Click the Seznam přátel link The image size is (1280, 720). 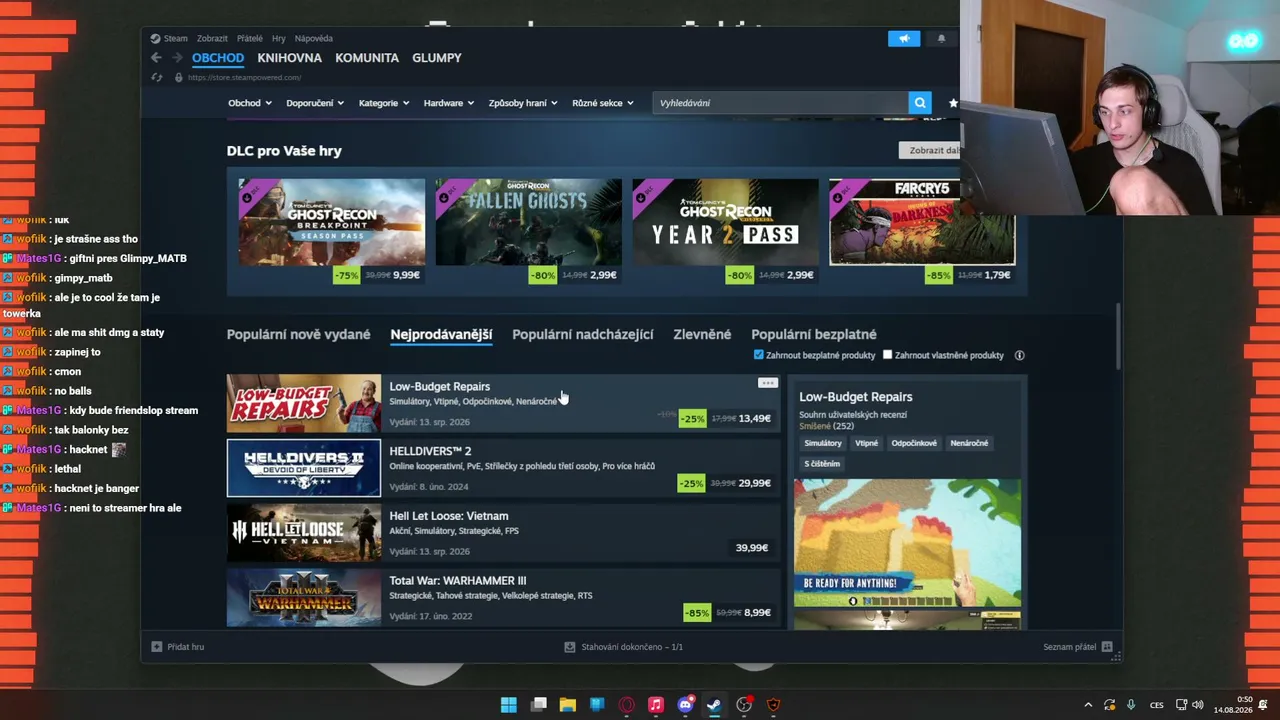click(1070, 647)
